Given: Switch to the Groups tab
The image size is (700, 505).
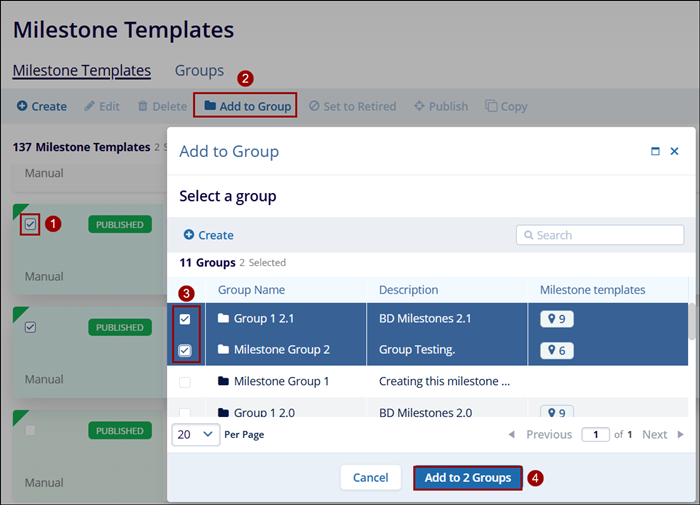Looking at the screenshot, I should click(x=199, y=71).
